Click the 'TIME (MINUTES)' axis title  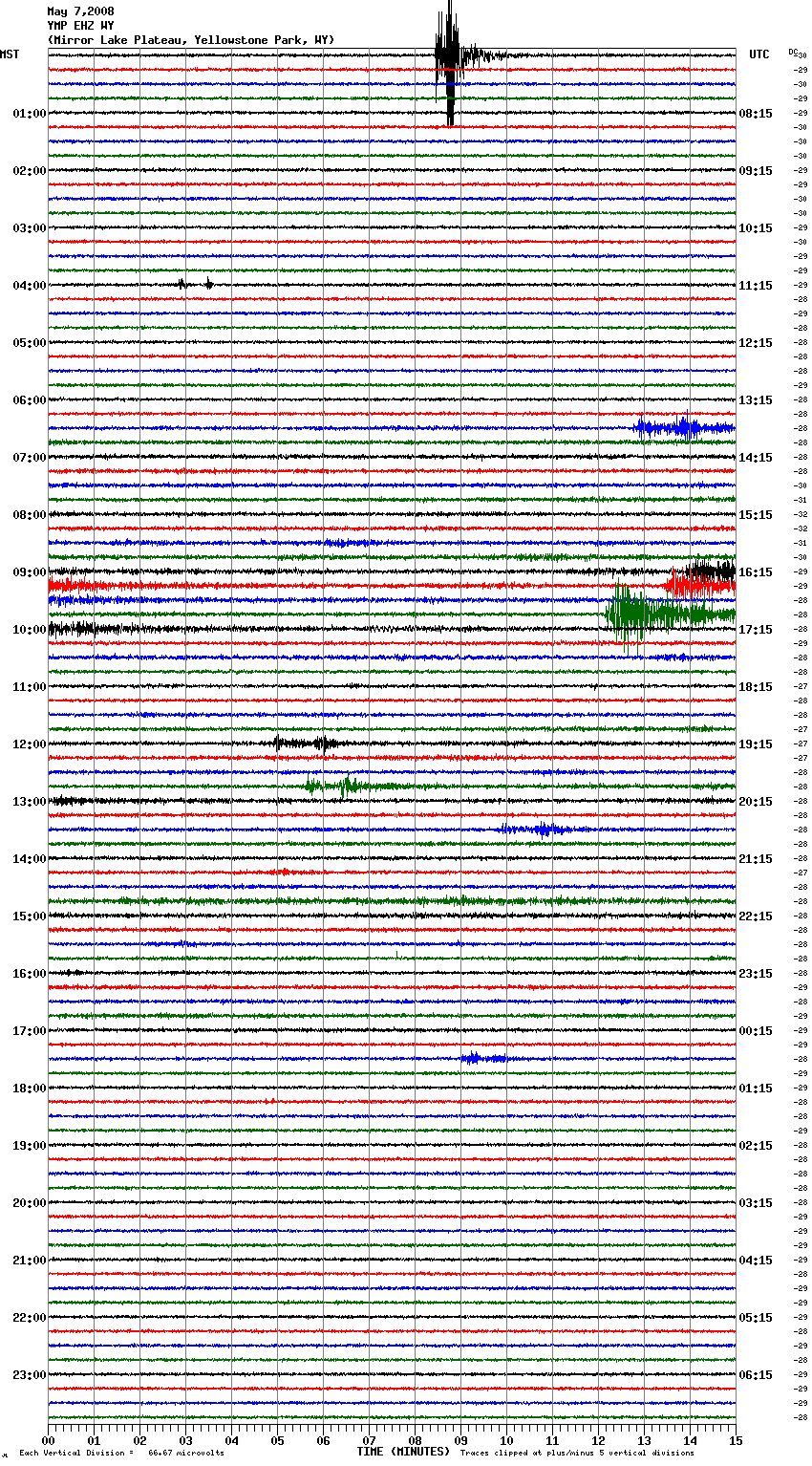coord(403,1452)
